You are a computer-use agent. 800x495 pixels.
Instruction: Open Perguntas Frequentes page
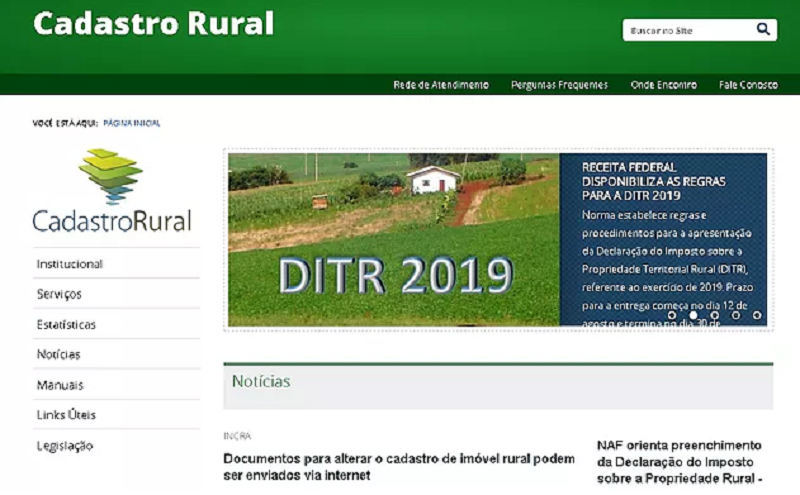(559, 85)
